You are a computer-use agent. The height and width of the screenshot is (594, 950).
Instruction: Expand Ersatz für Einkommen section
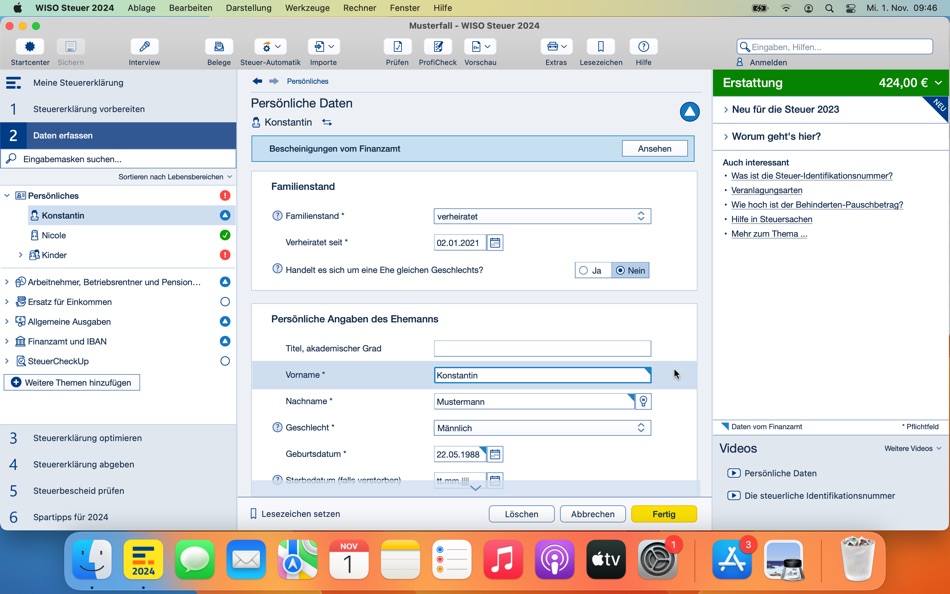pos(7,302)
